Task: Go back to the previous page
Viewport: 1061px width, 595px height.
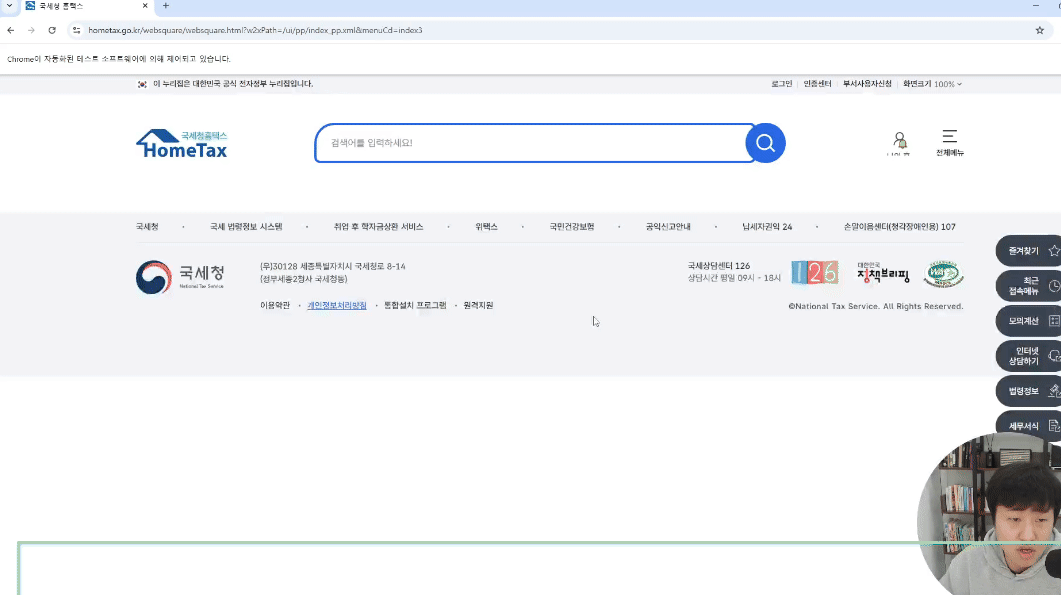Action: click(11, 30)
